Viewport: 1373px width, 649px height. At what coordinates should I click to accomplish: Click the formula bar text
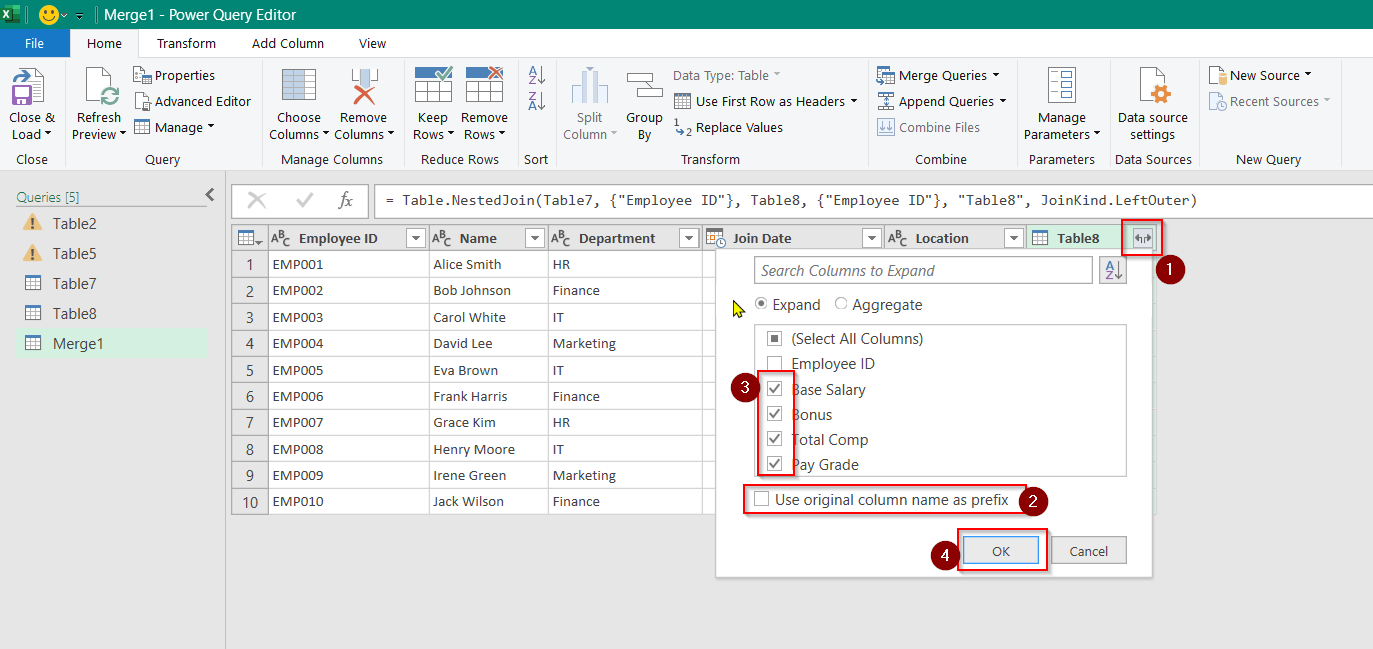pos(791,200)
